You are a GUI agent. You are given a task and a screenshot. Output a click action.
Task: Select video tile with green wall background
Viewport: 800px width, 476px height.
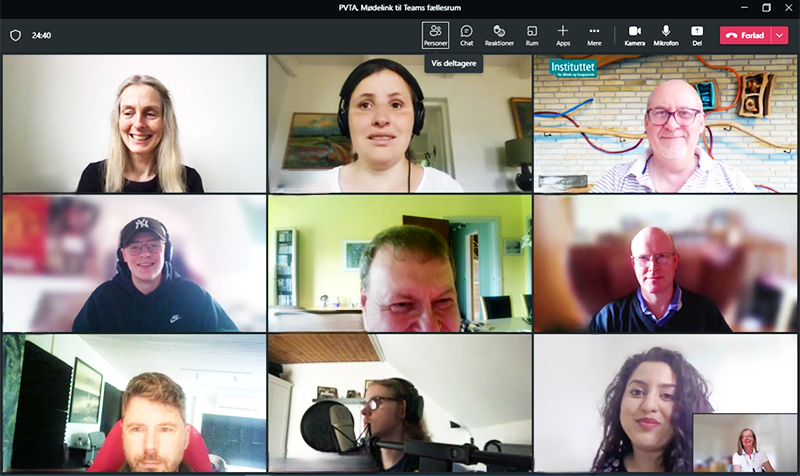click(x=399, y=263)
